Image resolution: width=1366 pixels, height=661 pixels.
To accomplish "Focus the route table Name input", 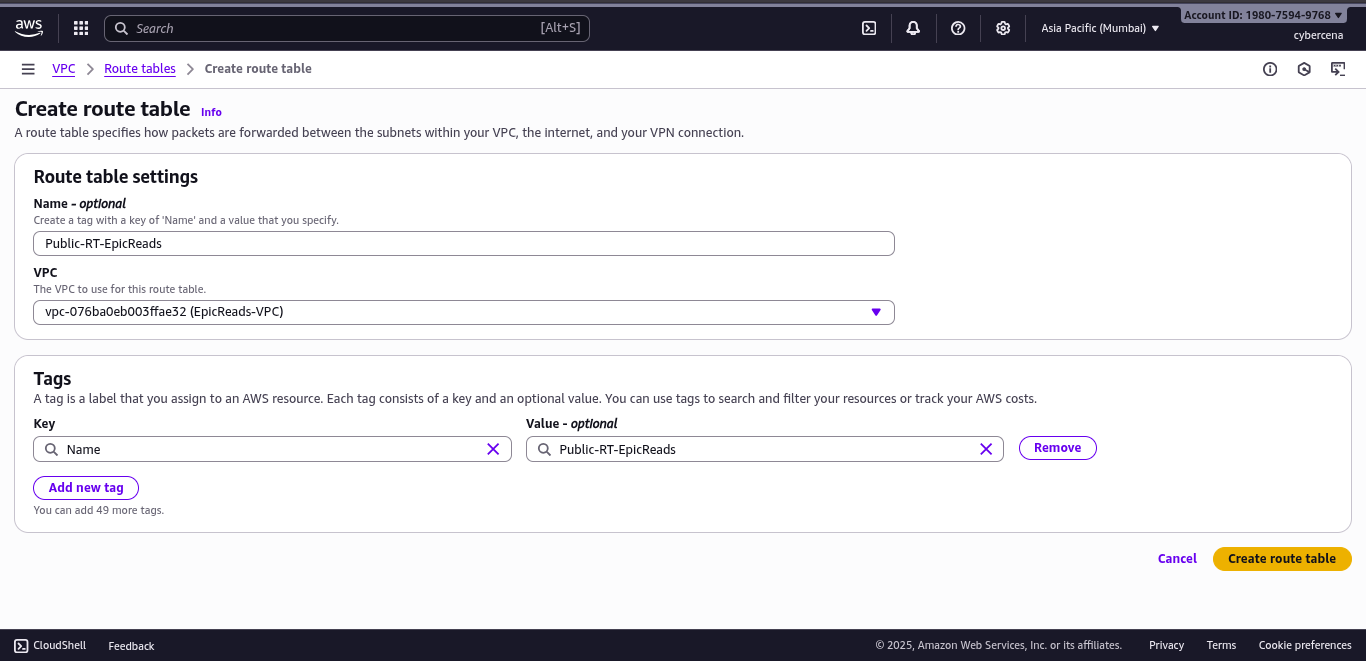I will click(464, 243).
